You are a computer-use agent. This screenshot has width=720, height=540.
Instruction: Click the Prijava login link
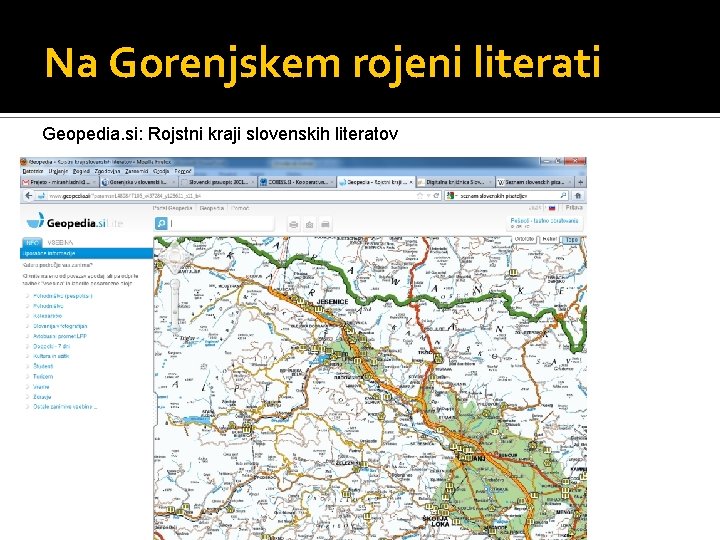[x=574, y=208]
